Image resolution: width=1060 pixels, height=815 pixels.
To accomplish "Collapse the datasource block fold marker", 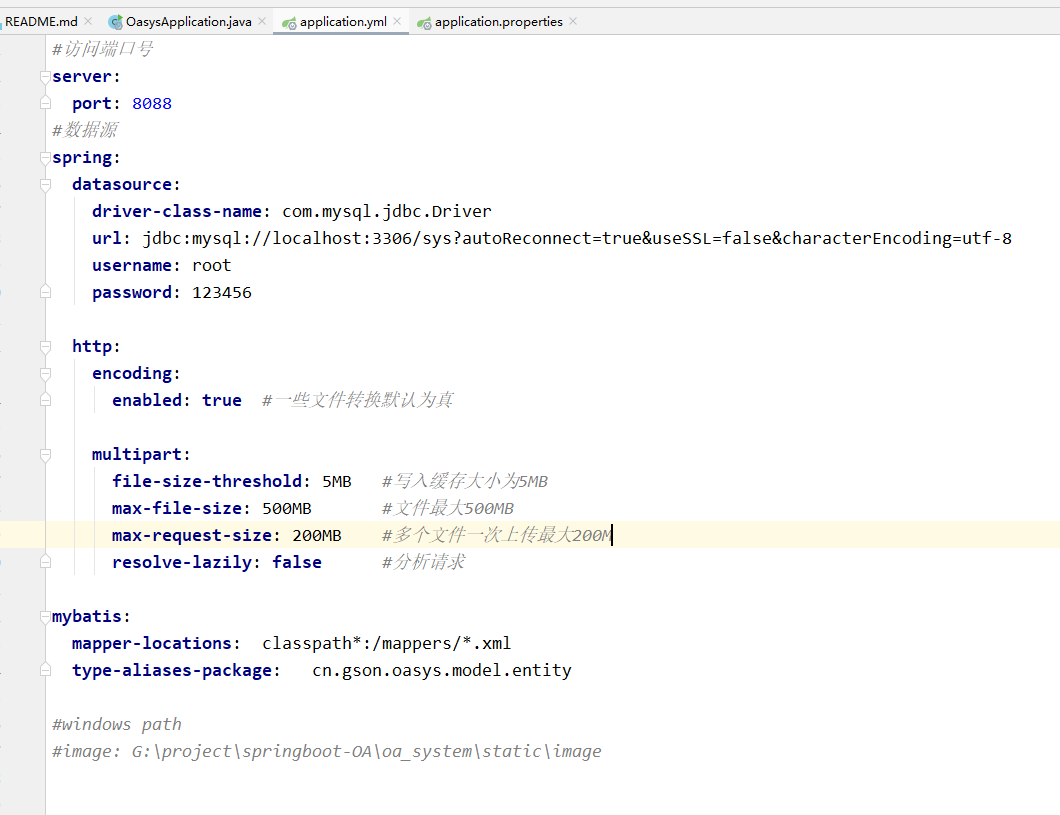I will pyautogui.click(x=45, y=184).
